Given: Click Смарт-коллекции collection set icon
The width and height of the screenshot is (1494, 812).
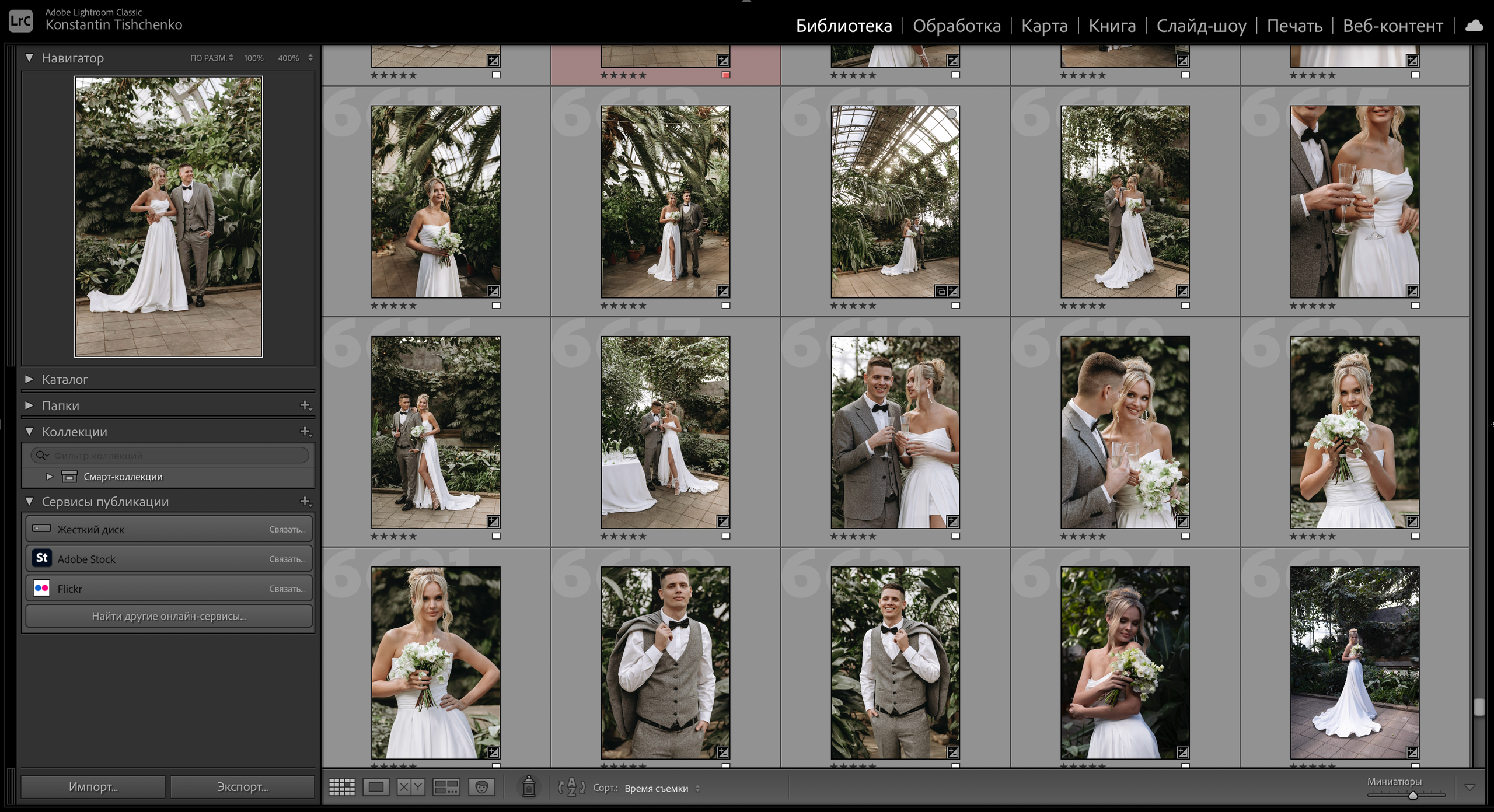Looking at the screenshot, I should point(69,477).
